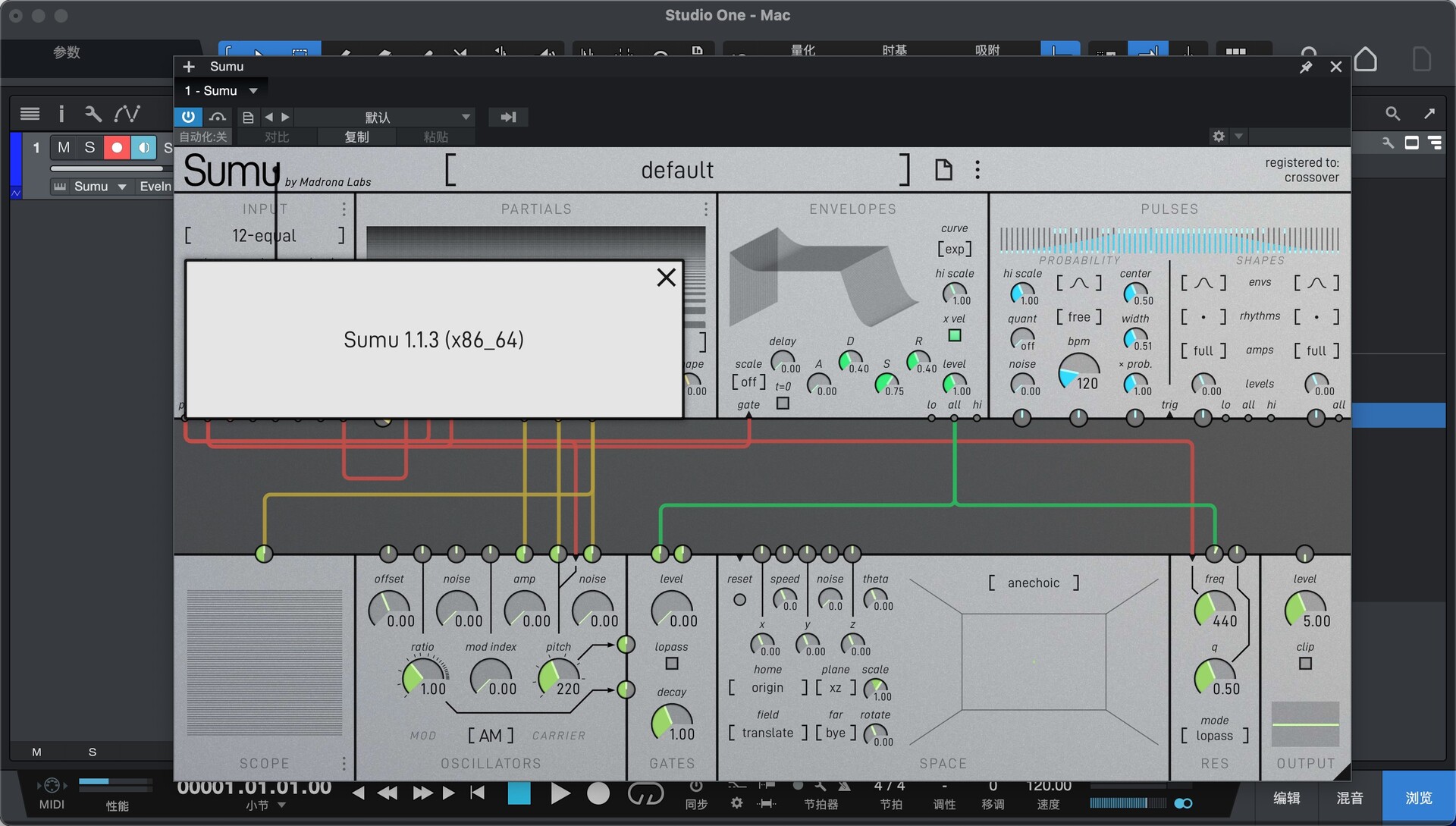Open the 编辑 tab
The height and width of the screenshot is (826, 1456).
pos(1286,798)
